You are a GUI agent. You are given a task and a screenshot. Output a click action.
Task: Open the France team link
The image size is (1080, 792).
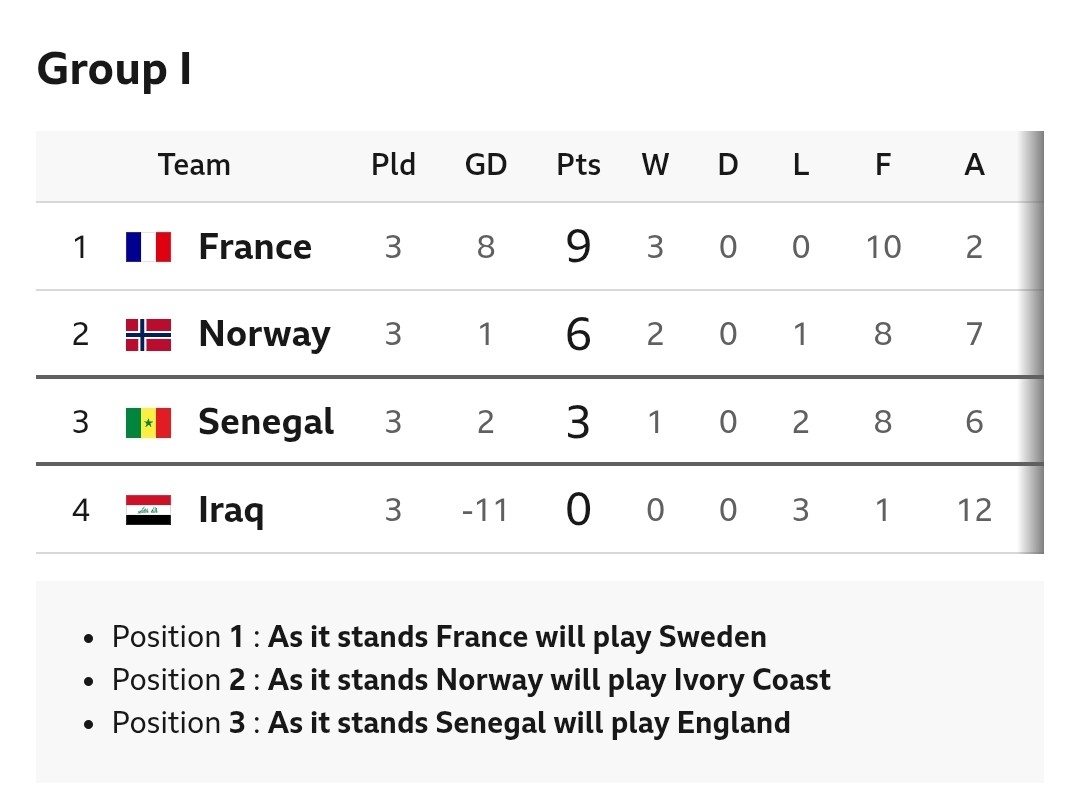tap(255, 247)
